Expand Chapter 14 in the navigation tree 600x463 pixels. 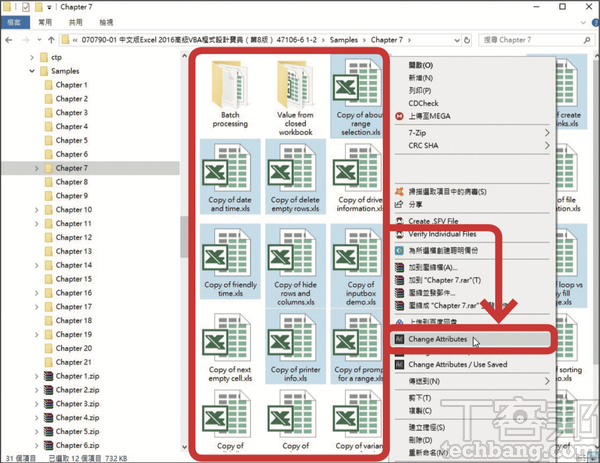[x=37, y=265]
